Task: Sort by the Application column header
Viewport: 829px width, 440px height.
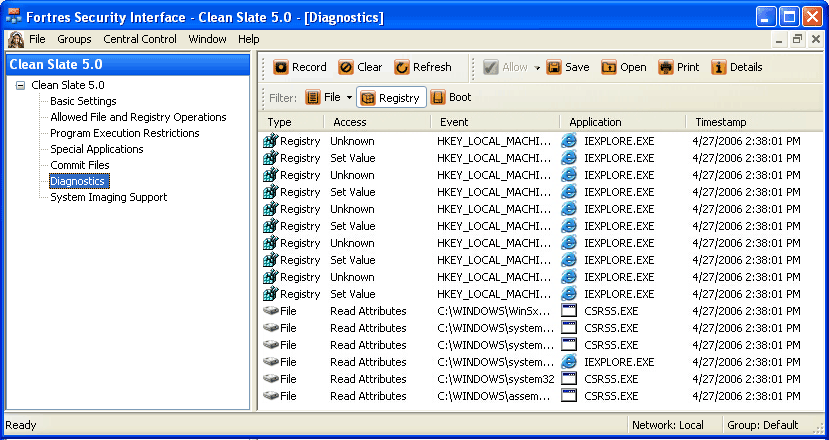Action: (623, 122)
